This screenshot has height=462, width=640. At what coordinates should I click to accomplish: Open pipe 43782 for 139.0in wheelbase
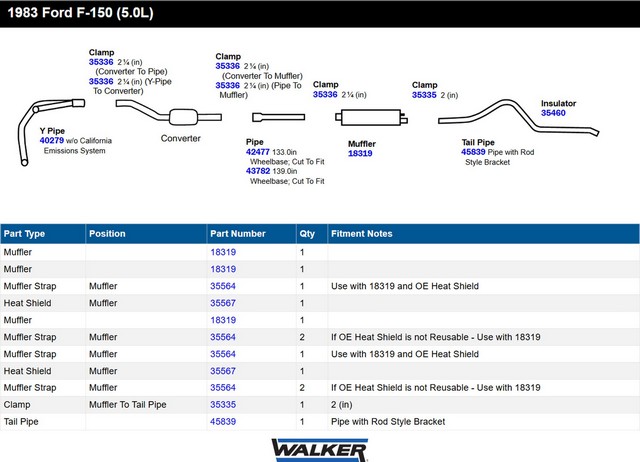point(258,171)
